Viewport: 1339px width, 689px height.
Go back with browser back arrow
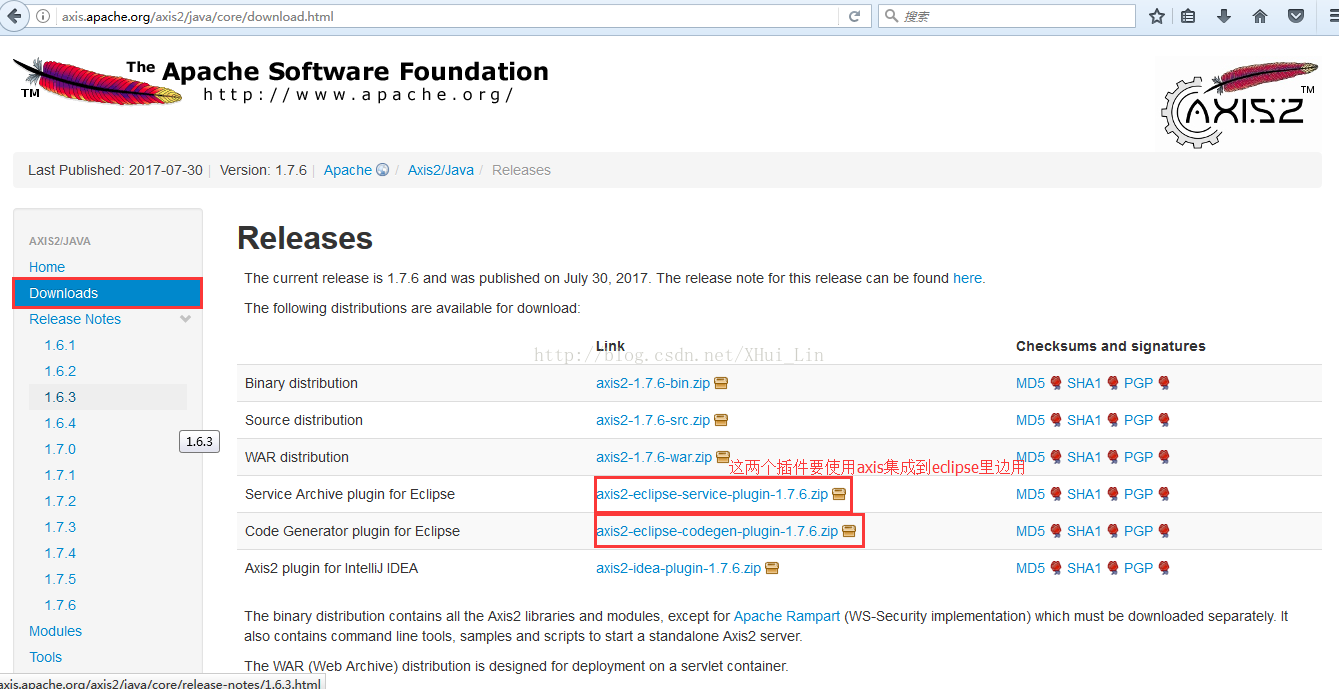coord(14,16)
